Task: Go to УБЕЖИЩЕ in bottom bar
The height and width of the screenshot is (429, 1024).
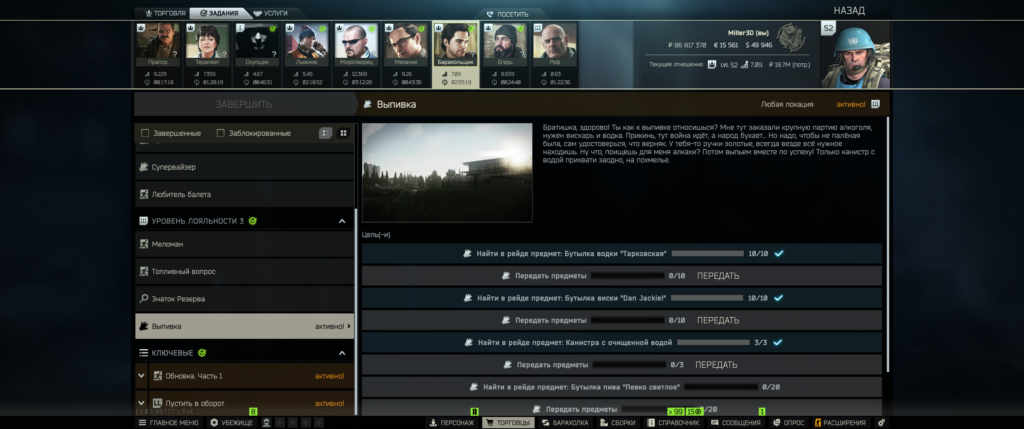Action: pos(231,423)
